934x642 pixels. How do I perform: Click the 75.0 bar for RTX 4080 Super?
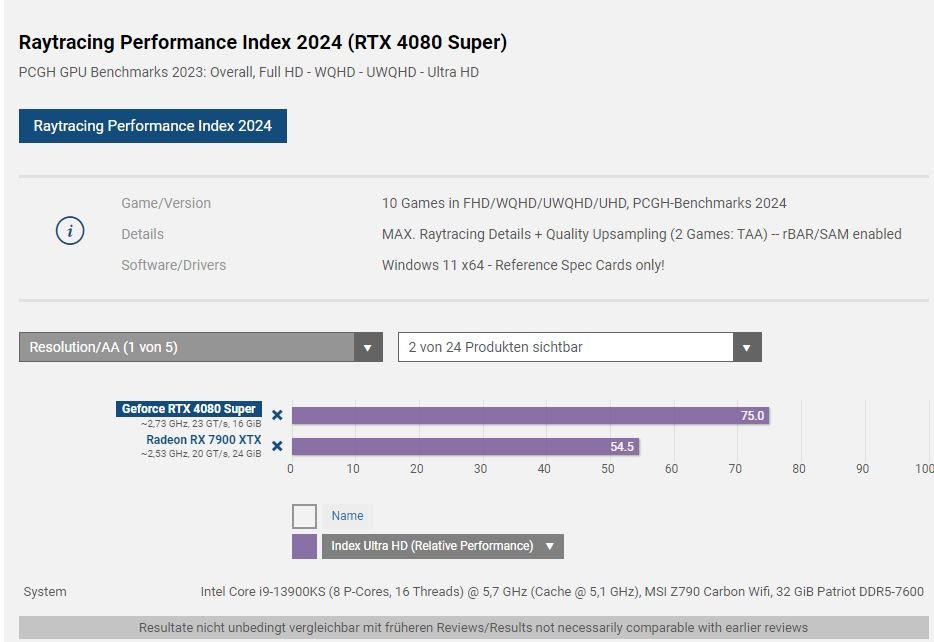click(530, 416)
